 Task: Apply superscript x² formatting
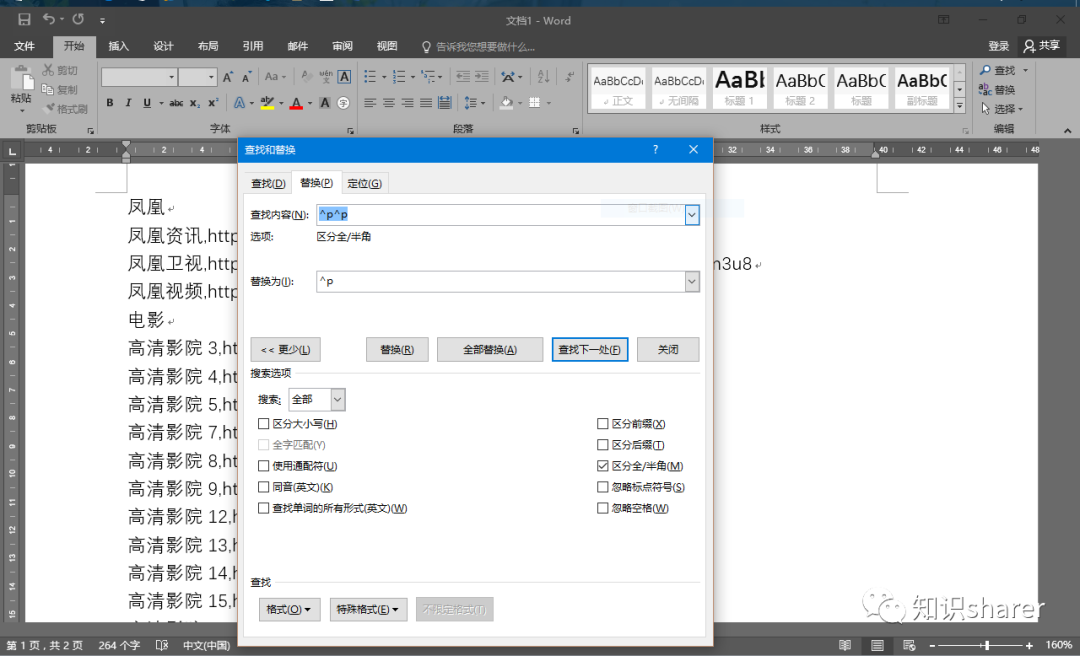point(213,103)
